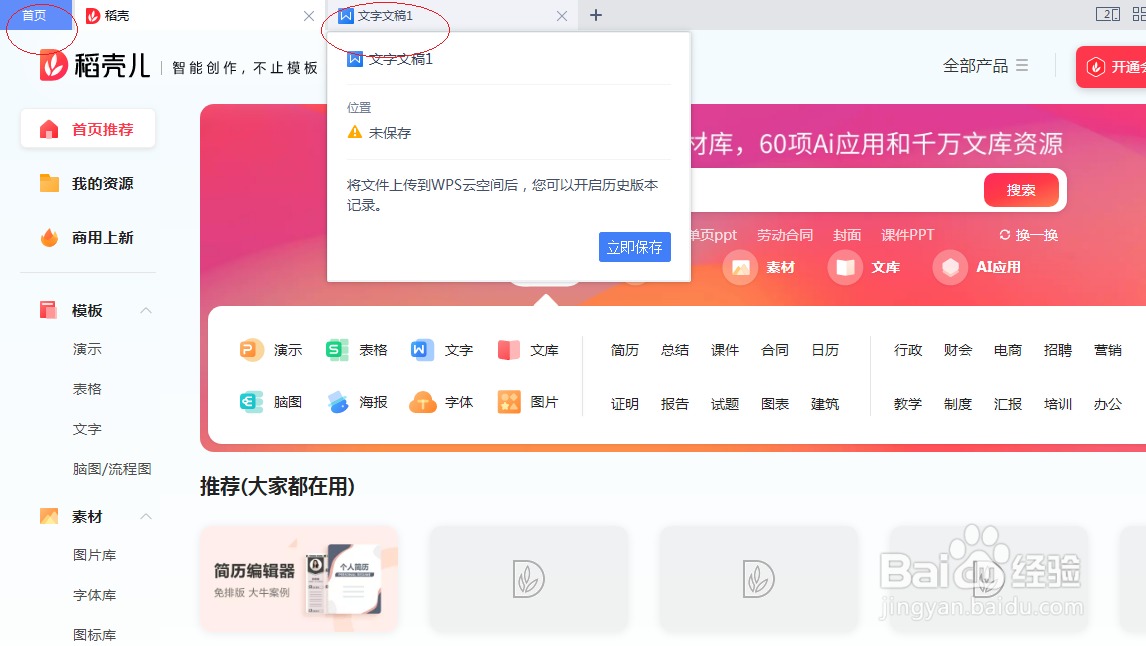Select 文字 under 模板 in sidebar
Screen dimensions: 1146x646
(x=87, y=429)
